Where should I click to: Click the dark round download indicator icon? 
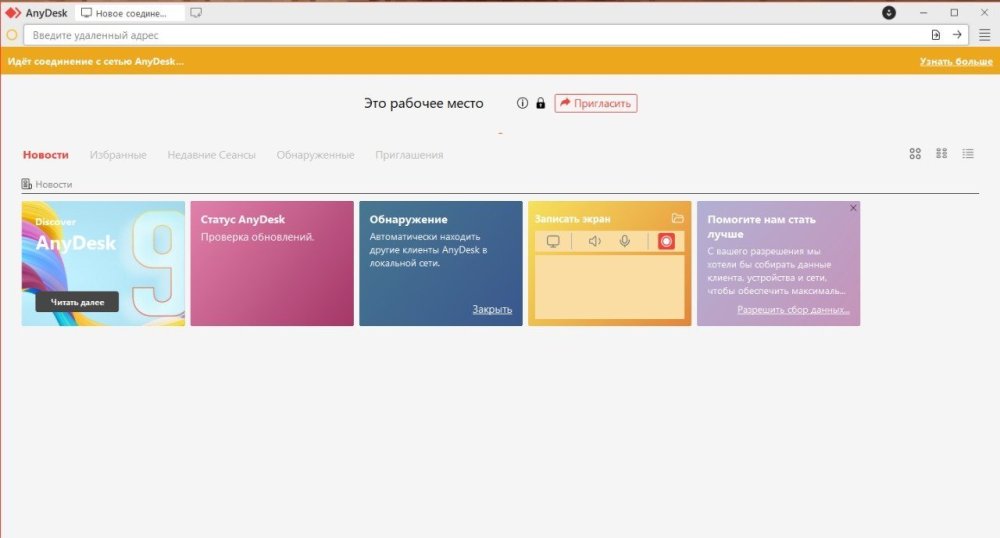[888, 13]
